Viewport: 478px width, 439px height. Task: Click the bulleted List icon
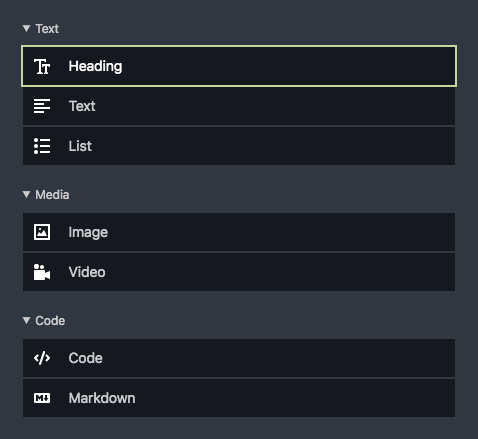point(42,146)
